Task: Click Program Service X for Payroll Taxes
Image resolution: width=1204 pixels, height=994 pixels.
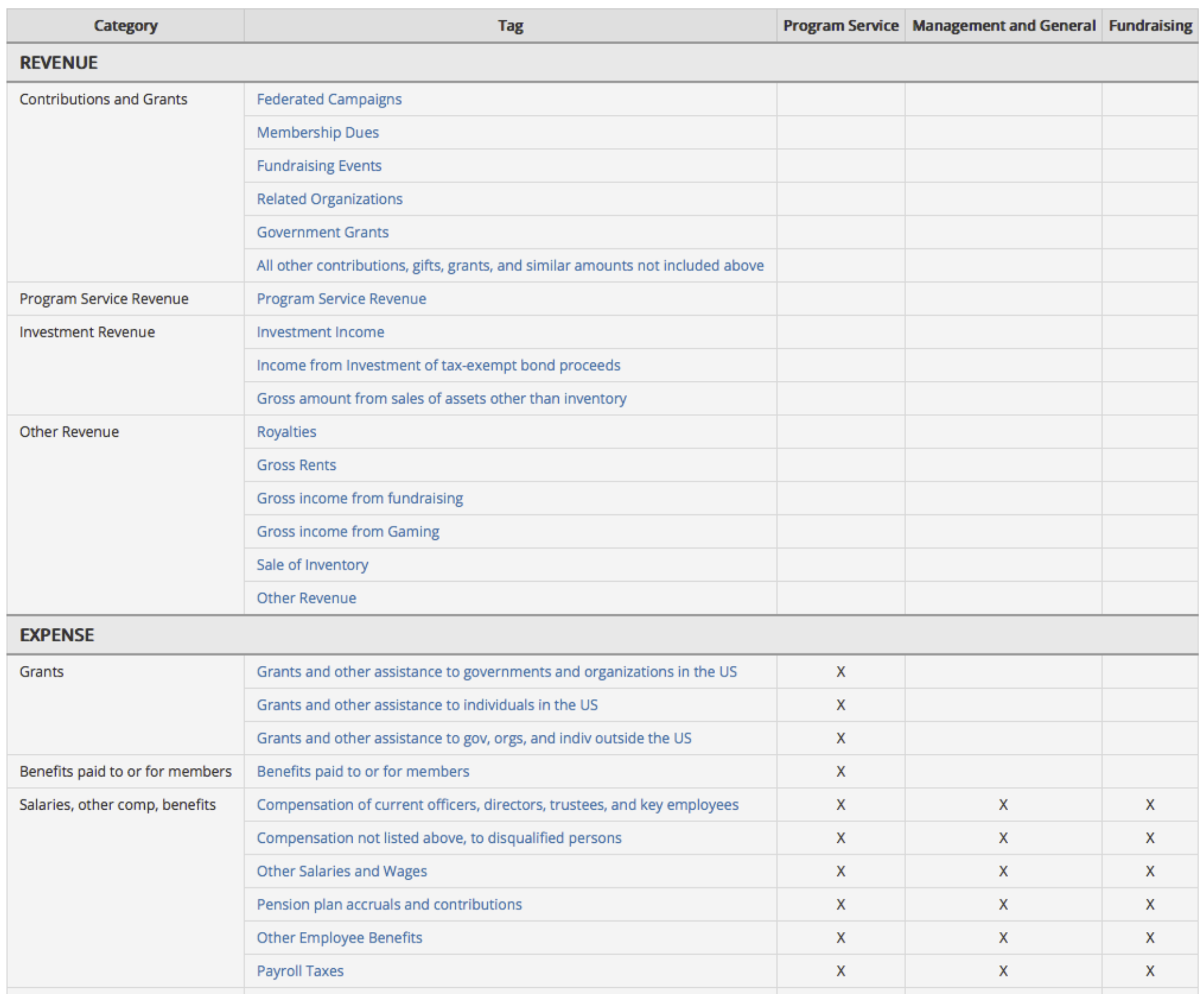Action: (x=840, y=971)
